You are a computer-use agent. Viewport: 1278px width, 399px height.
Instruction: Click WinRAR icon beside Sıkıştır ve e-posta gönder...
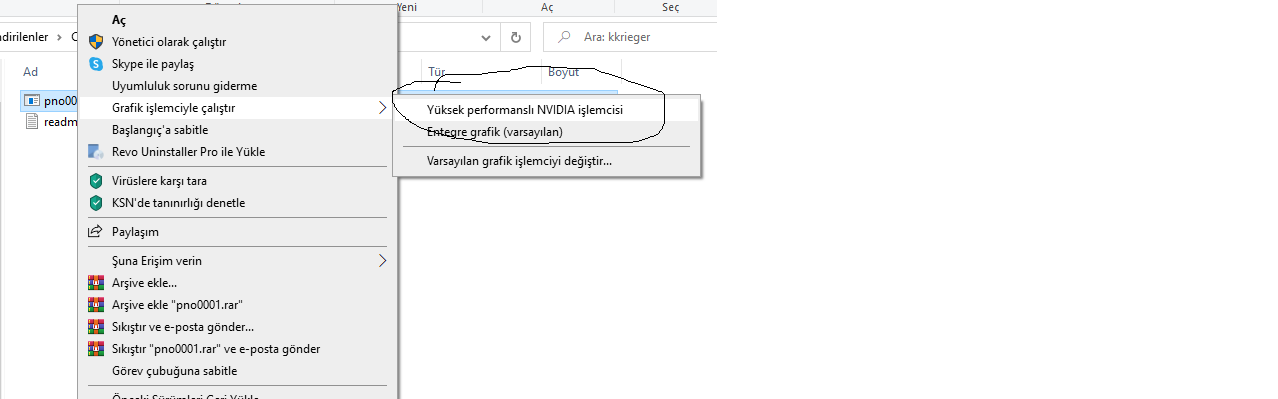(96, 327)
